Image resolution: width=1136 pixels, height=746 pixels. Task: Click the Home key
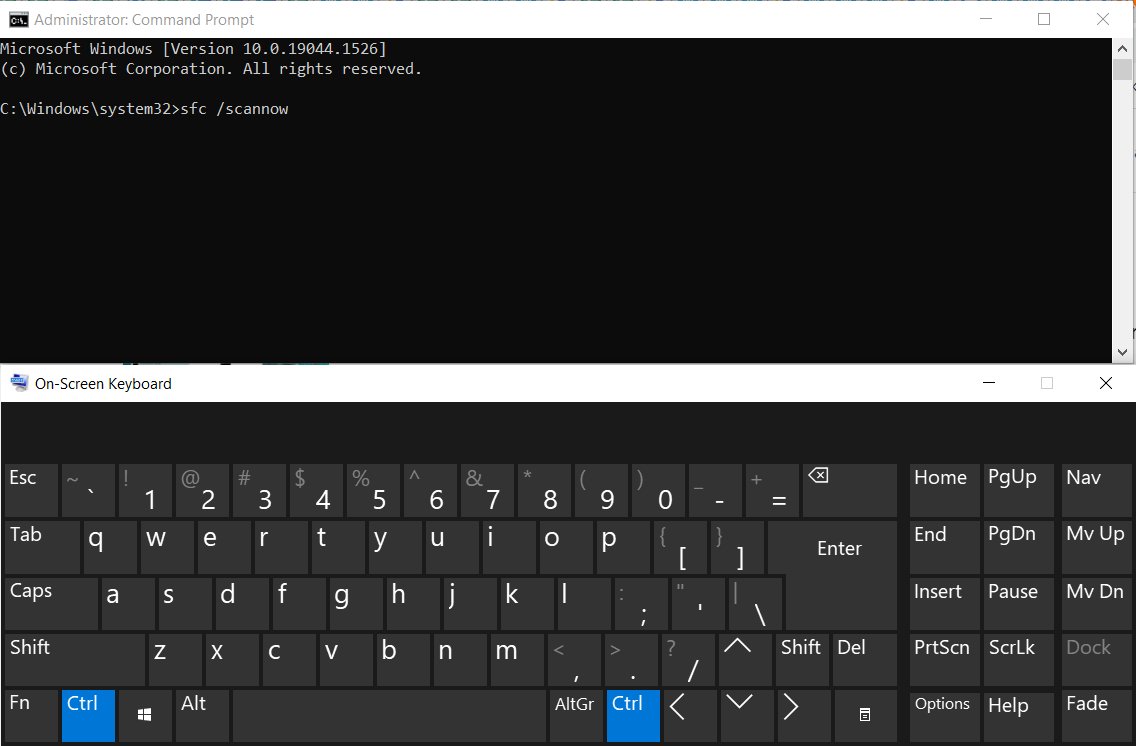(x=944, y=490)
